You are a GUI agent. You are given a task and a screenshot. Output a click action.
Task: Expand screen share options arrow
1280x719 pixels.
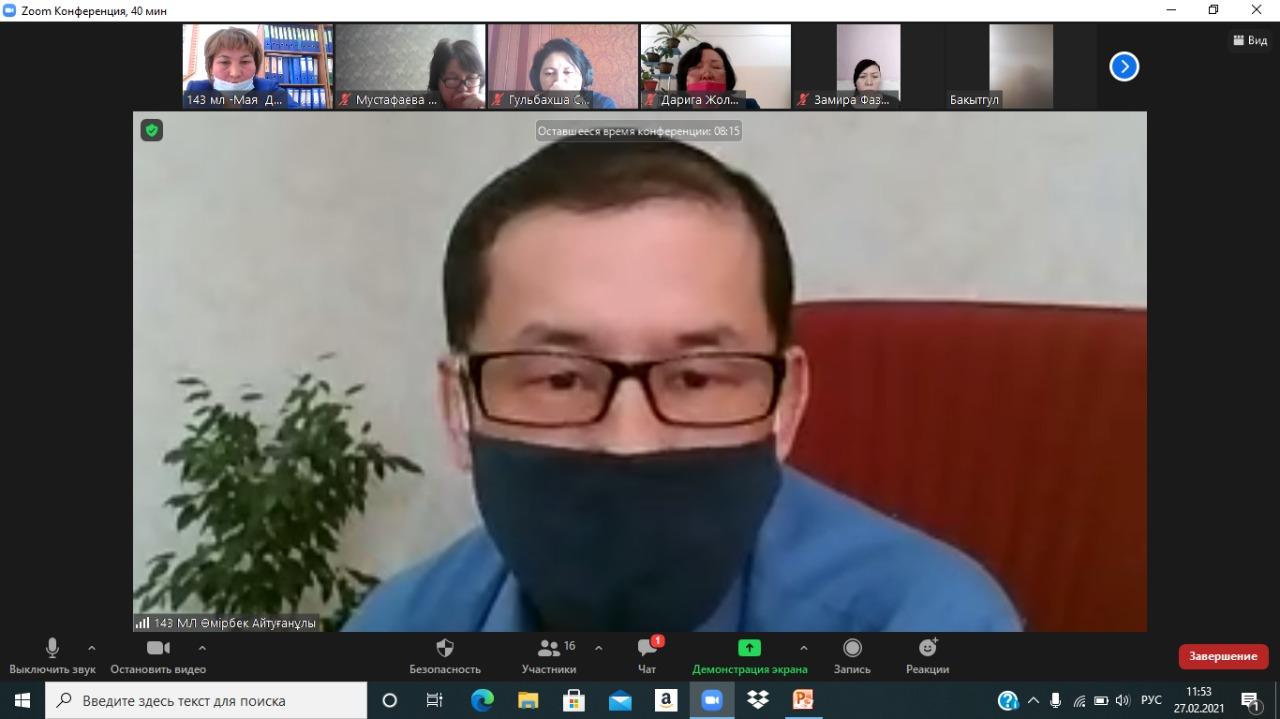(803, 647)
